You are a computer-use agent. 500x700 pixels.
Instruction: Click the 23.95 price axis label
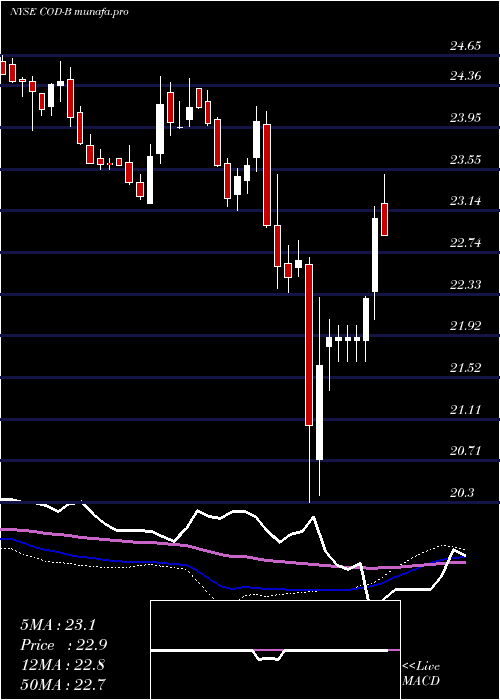(x=466, y=118)
